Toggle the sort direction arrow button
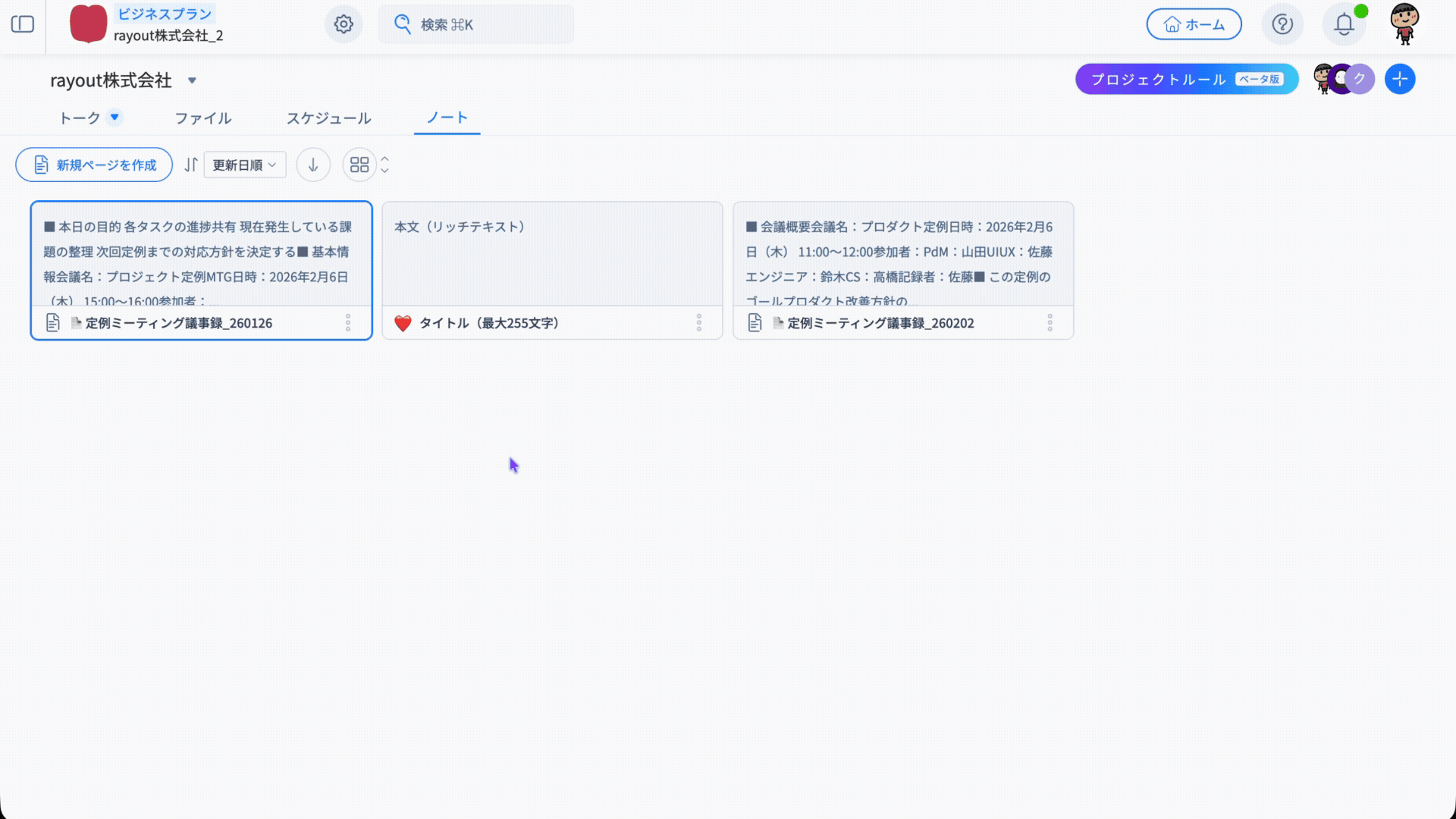Viewport: 1456px width, 819px height. pos(313,165)
